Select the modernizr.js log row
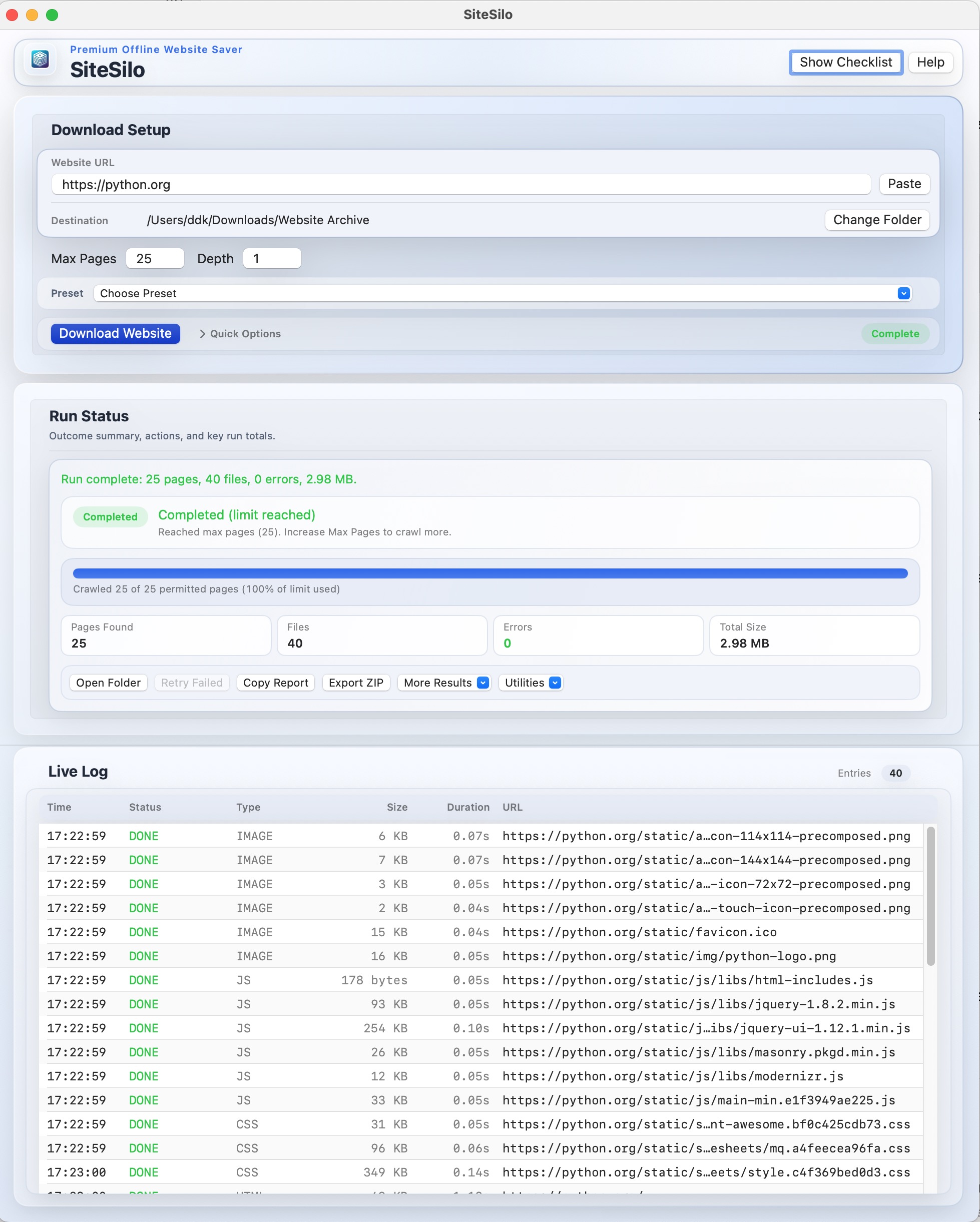The height and width of the screenshot is (1222, 980). tap(480, 1076)
